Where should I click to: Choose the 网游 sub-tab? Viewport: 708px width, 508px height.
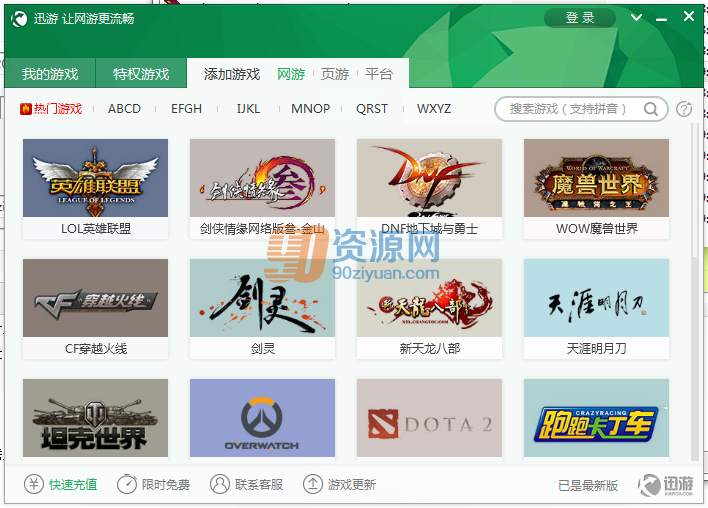pyautogui.click(x=291, y=74)
